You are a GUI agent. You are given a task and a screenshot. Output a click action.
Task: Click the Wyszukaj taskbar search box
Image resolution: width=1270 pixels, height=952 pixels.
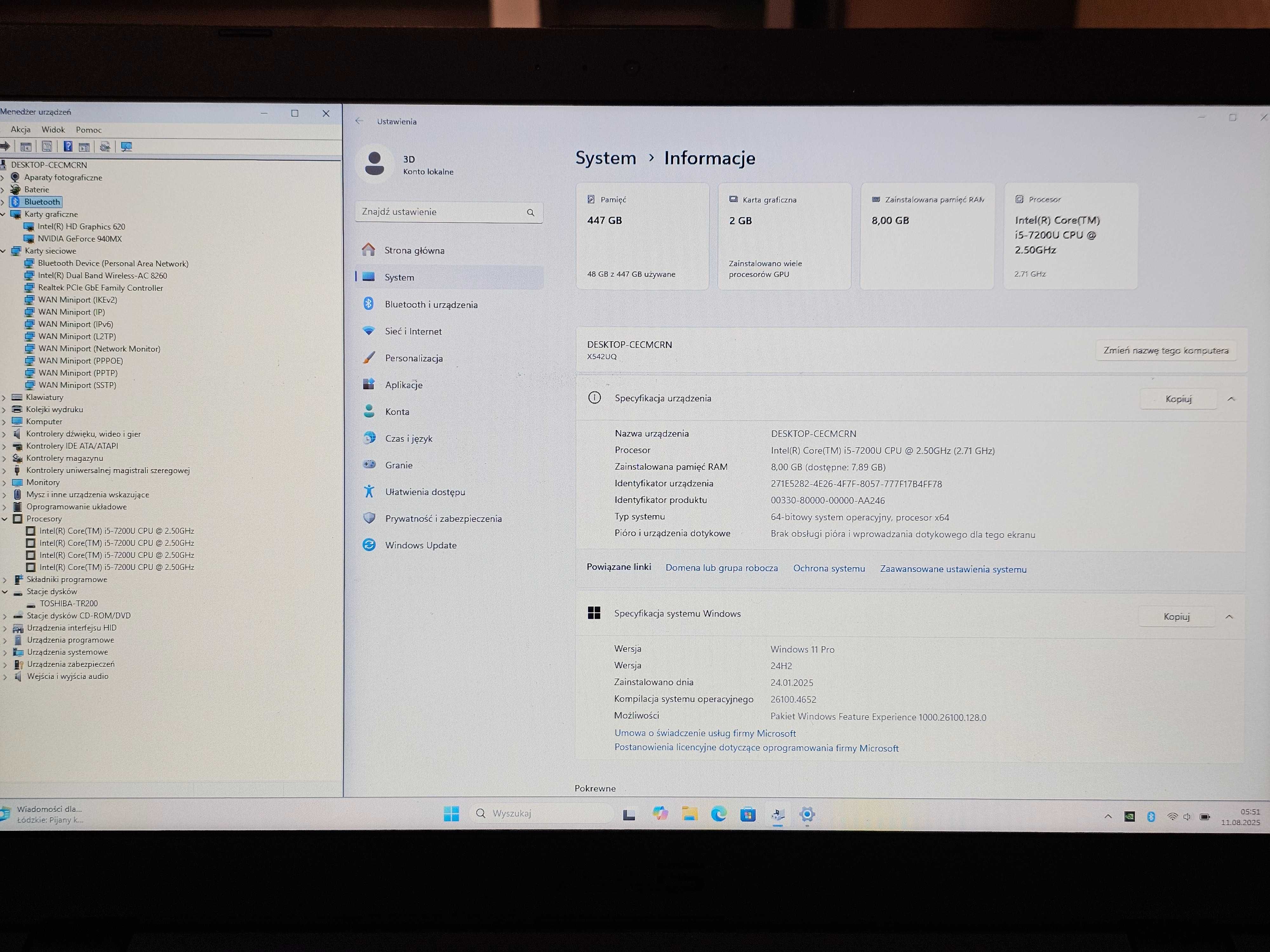pyautogui.click(x=541, y=813)
